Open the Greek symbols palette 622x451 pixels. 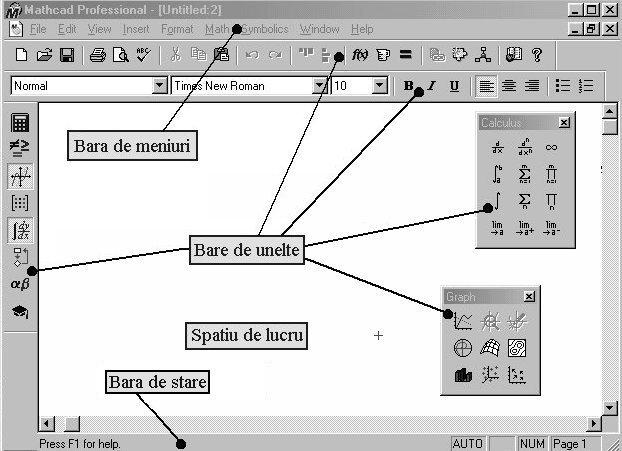pyautogui.click(x=20, y=284)
